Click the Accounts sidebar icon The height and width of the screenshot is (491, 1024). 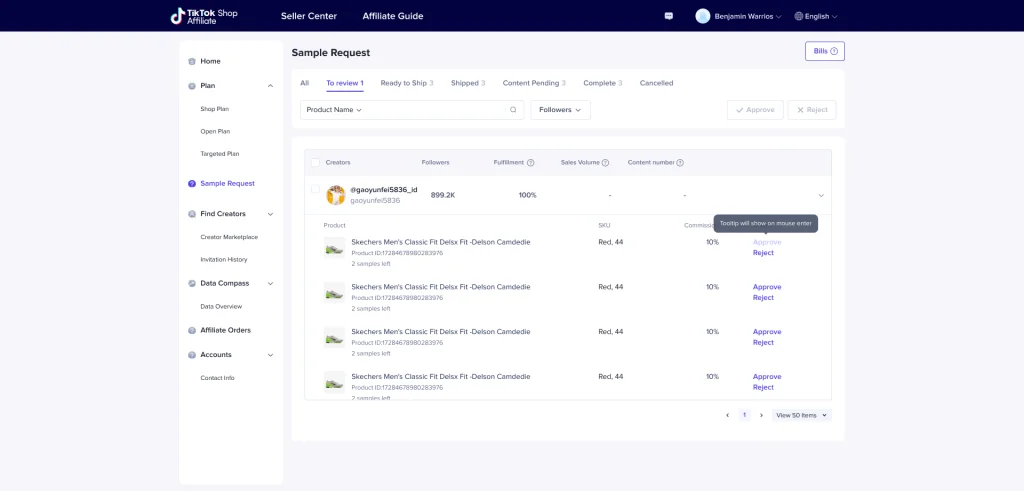pos(192,355)
